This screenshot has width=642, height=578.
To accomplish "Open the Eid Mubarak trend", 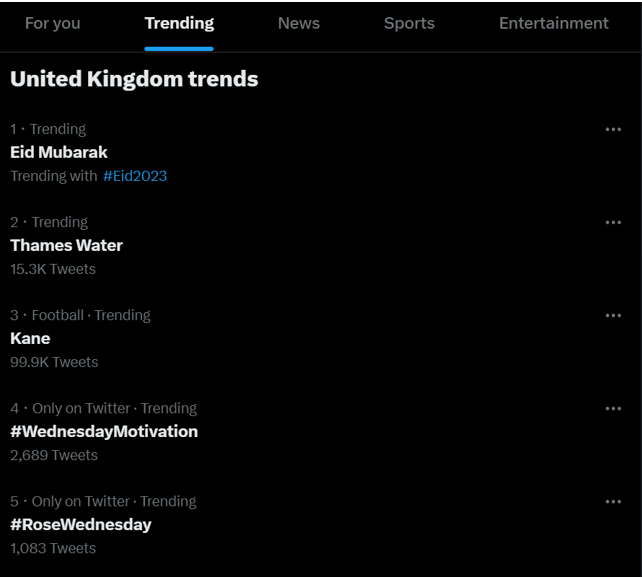I will 59,152.
